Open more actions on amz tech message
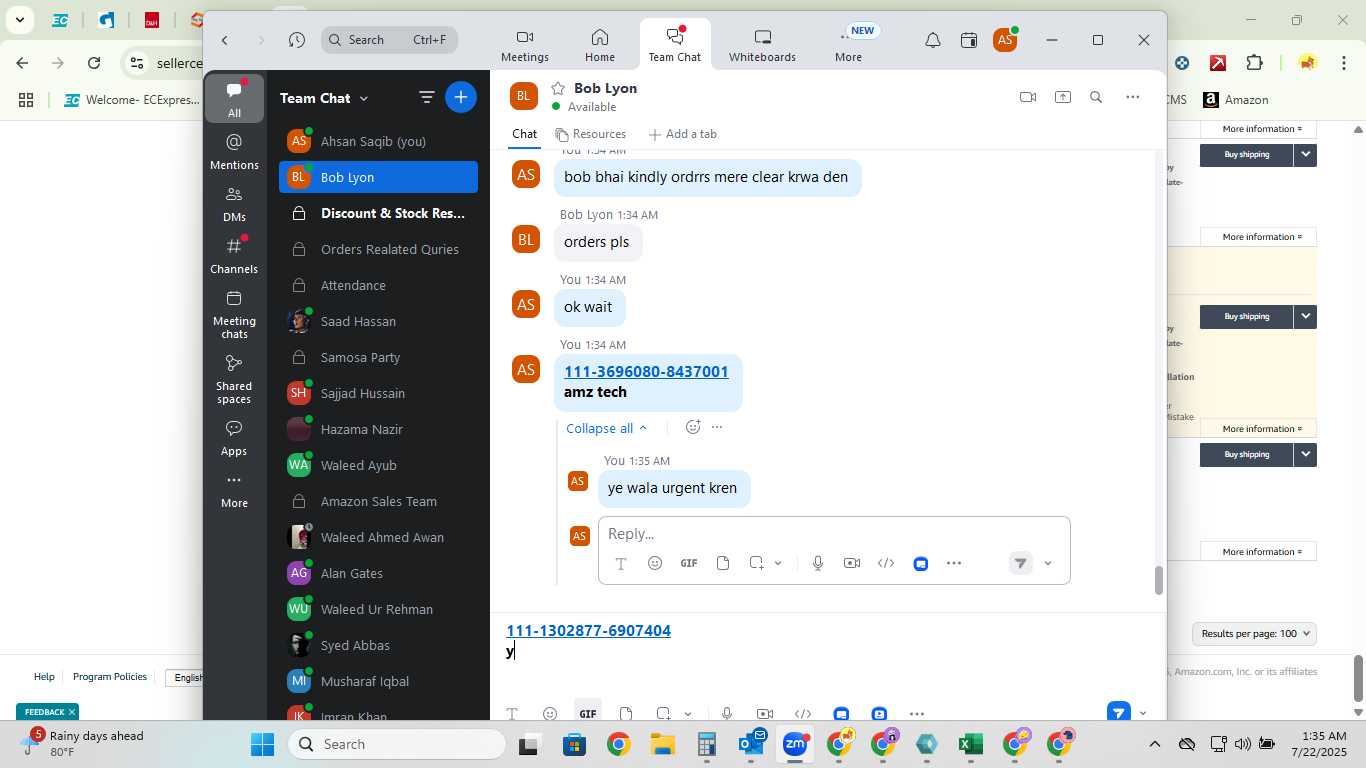Screen dimensions: 1366x768 click(x=717, y=427)
